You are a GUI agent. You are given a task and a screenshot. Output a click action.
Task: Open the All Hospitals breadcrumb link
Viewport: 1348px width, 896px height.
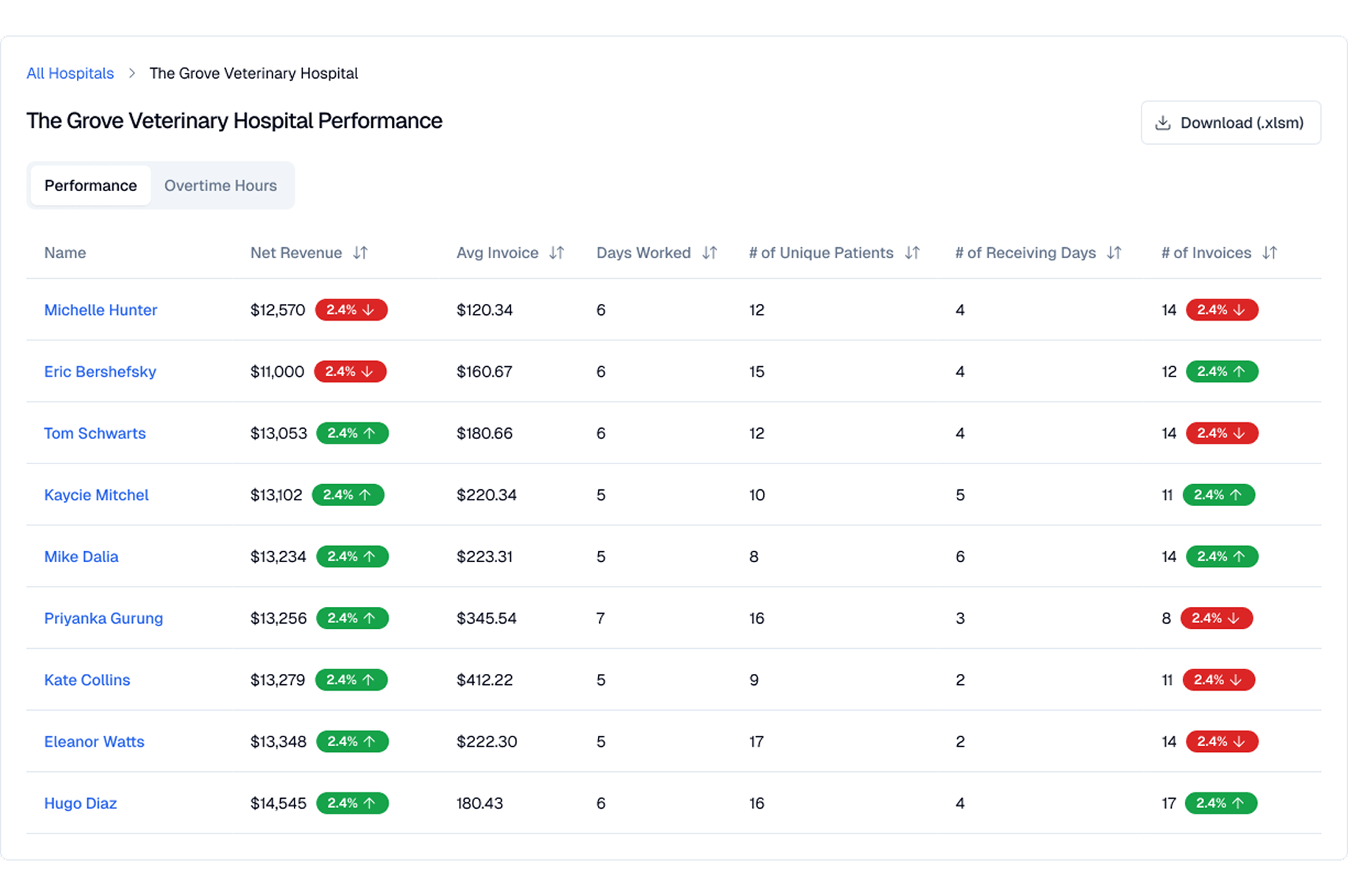70,73
